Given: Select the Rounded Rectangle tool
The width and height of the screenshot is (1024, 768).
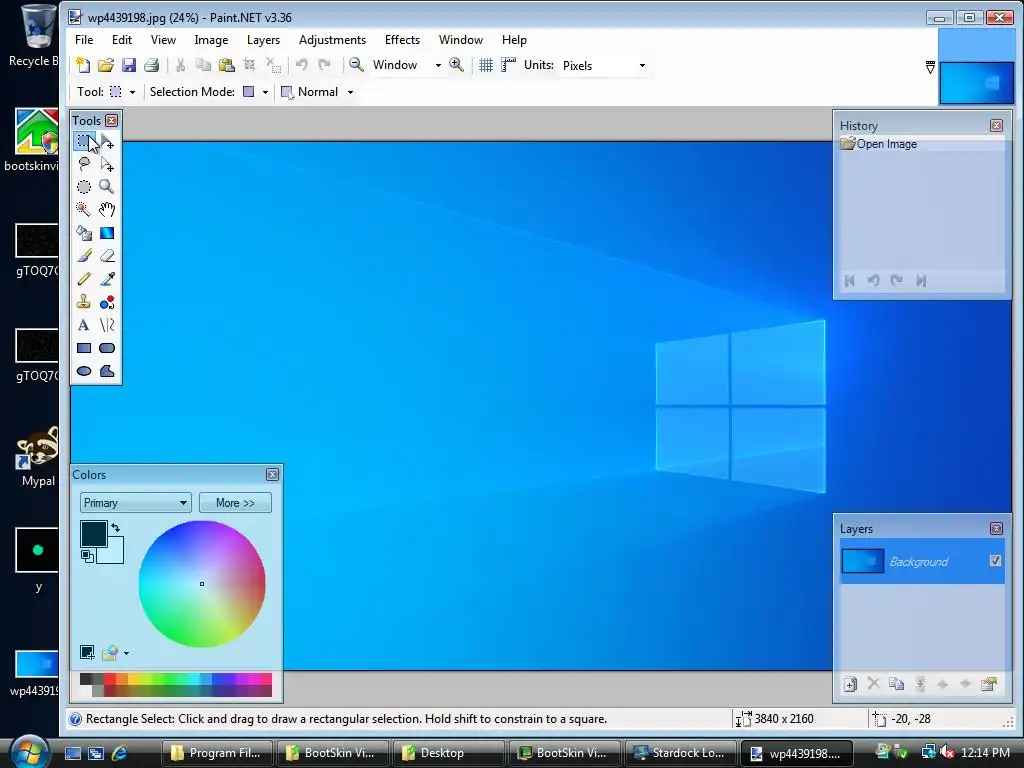Looking at the screenshot, I should tap(107, 348).
